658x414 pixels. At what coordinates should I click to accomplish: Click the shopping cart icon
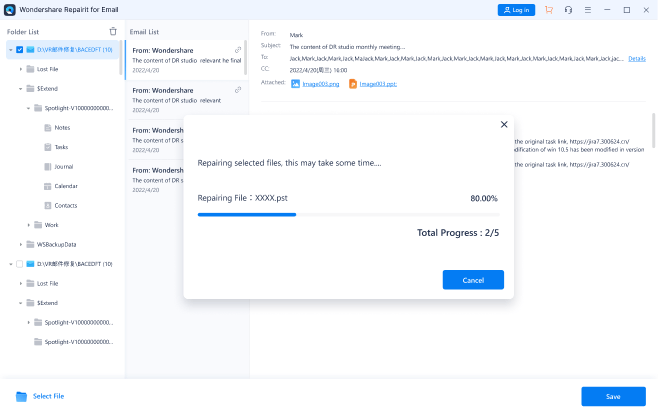(548, 10)
